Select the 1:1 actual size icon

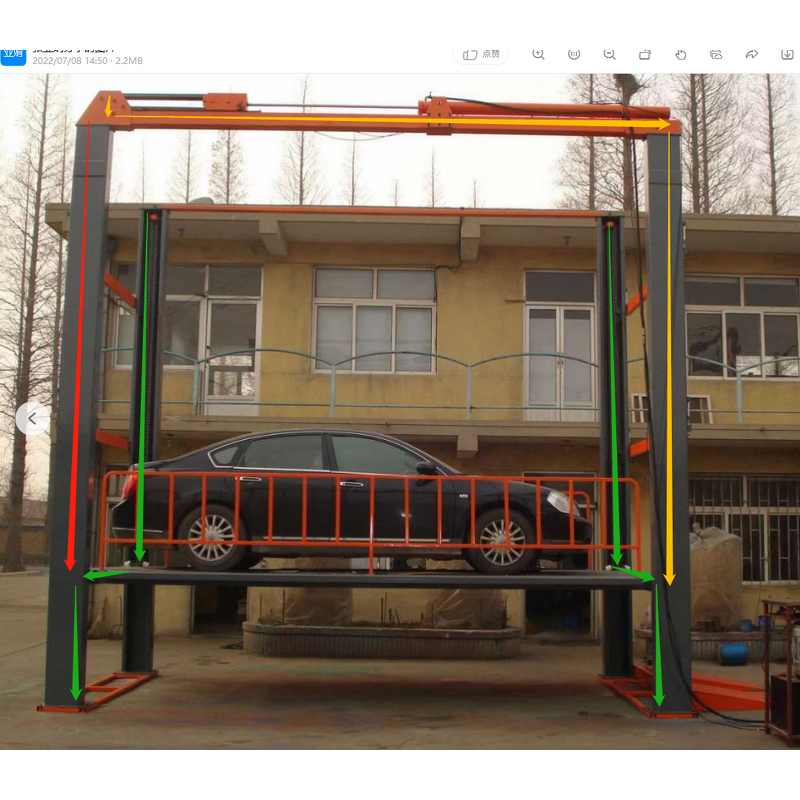[x=575, y=55]
